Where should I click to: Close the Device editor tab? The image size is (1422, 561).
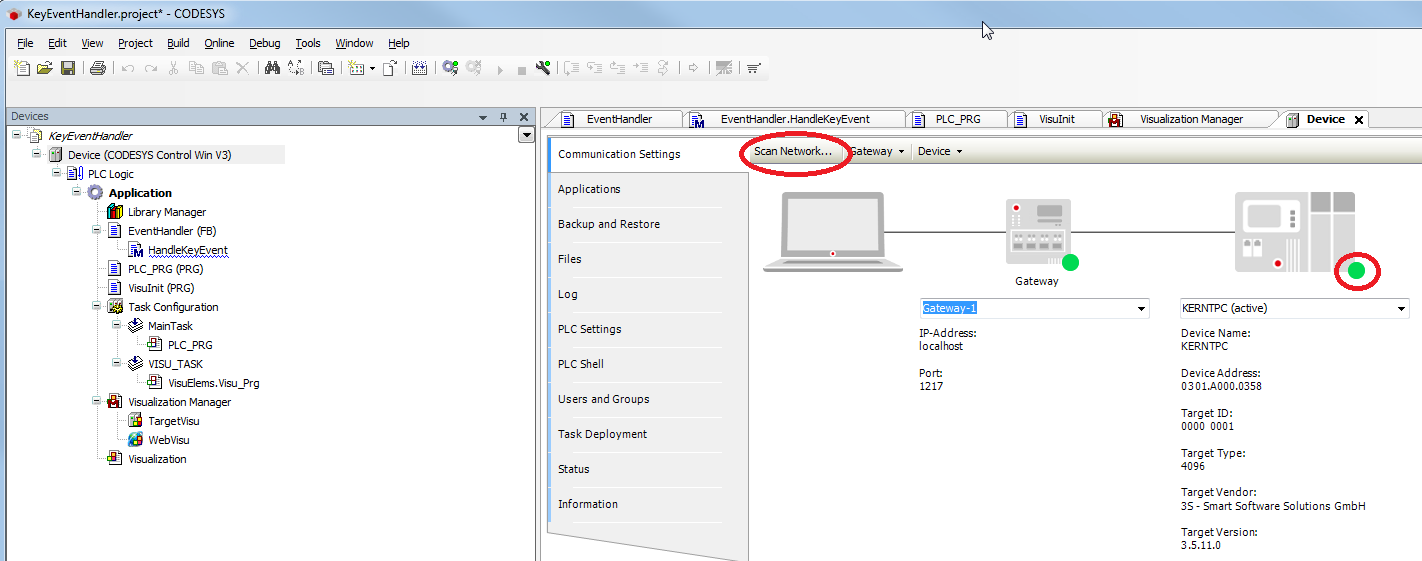(x=1358, y=119)
